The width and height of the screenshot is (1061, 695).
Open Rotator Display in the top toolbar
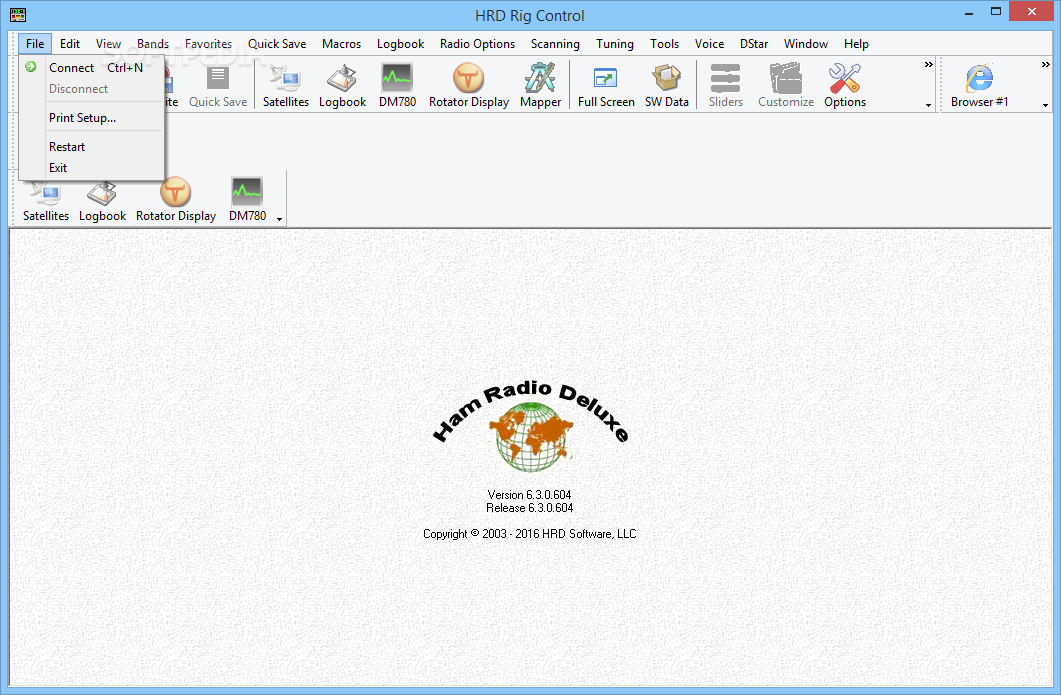pyautogui.click(x=468, y=85)
